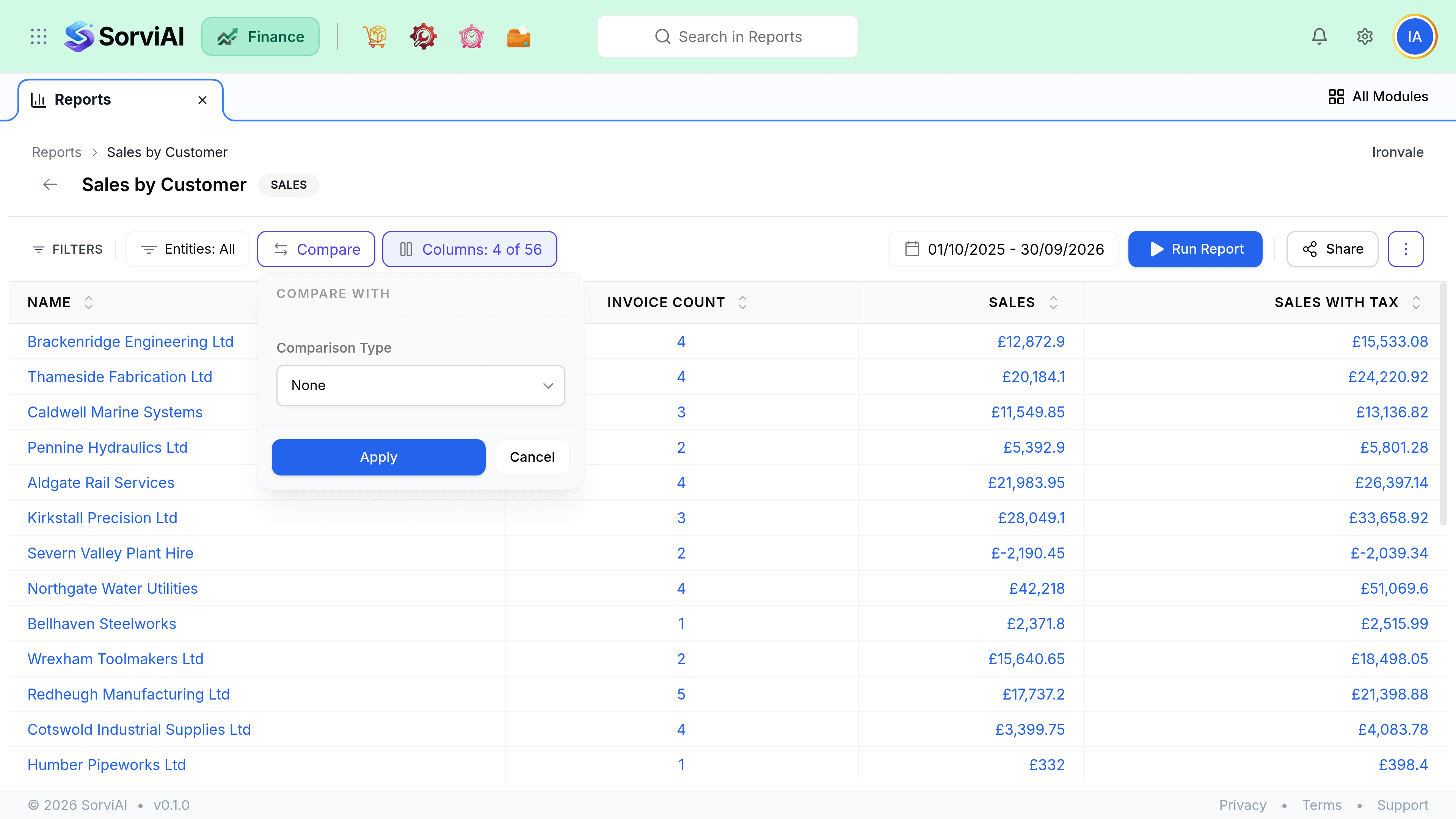
Task: Click the calendar icon in date range
Action: (912, 249)
